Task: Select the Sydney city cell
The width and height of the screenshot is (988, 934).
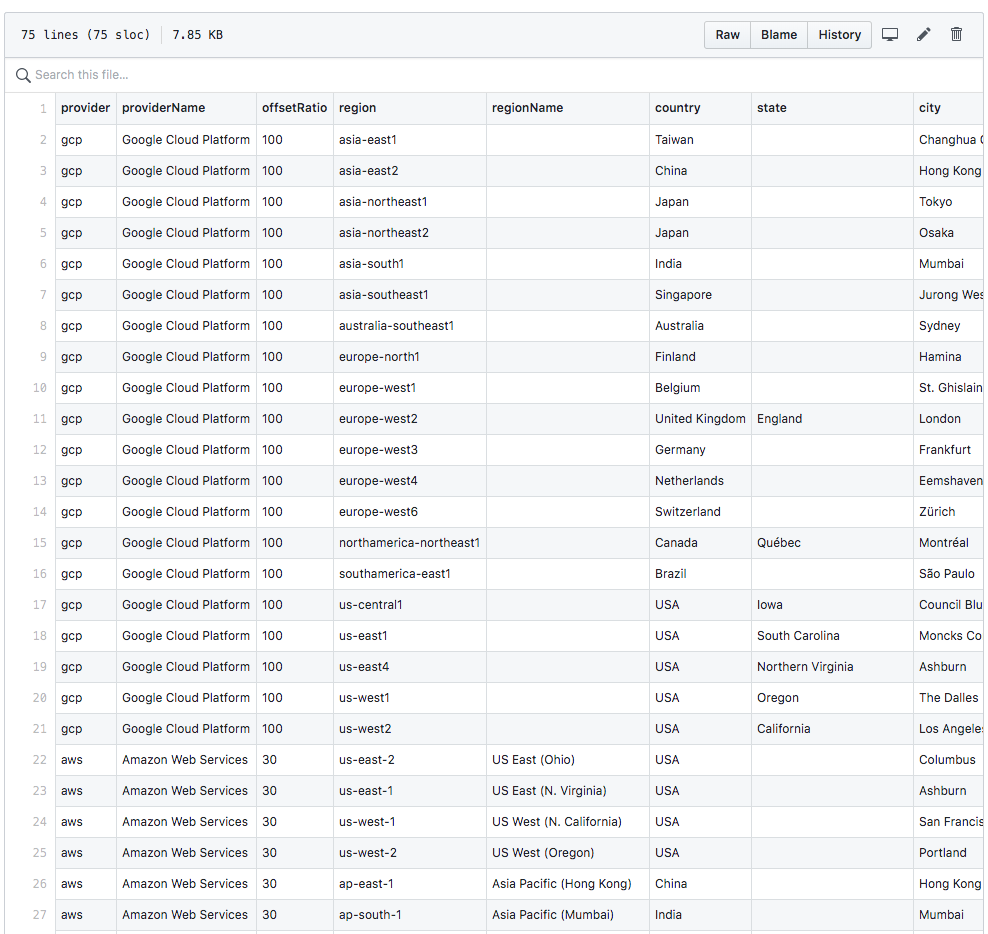Action: point(948,326)
